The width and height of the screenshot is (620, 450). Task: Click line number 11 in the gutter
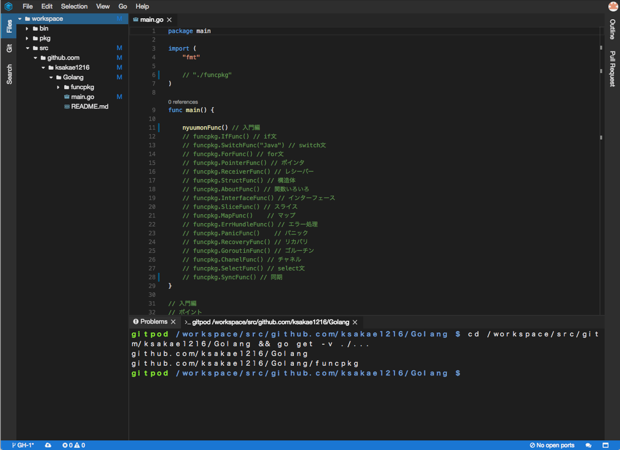(x=152, y=128)
